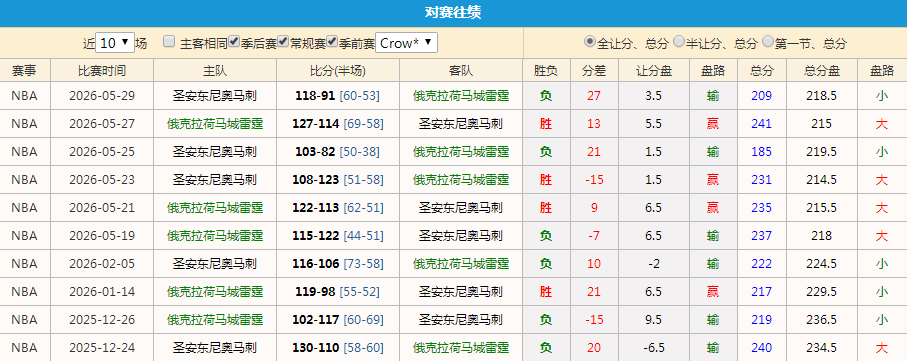Click the 对赛往绩 title bar
907x361 pixels.
click(x=454, y=13)
